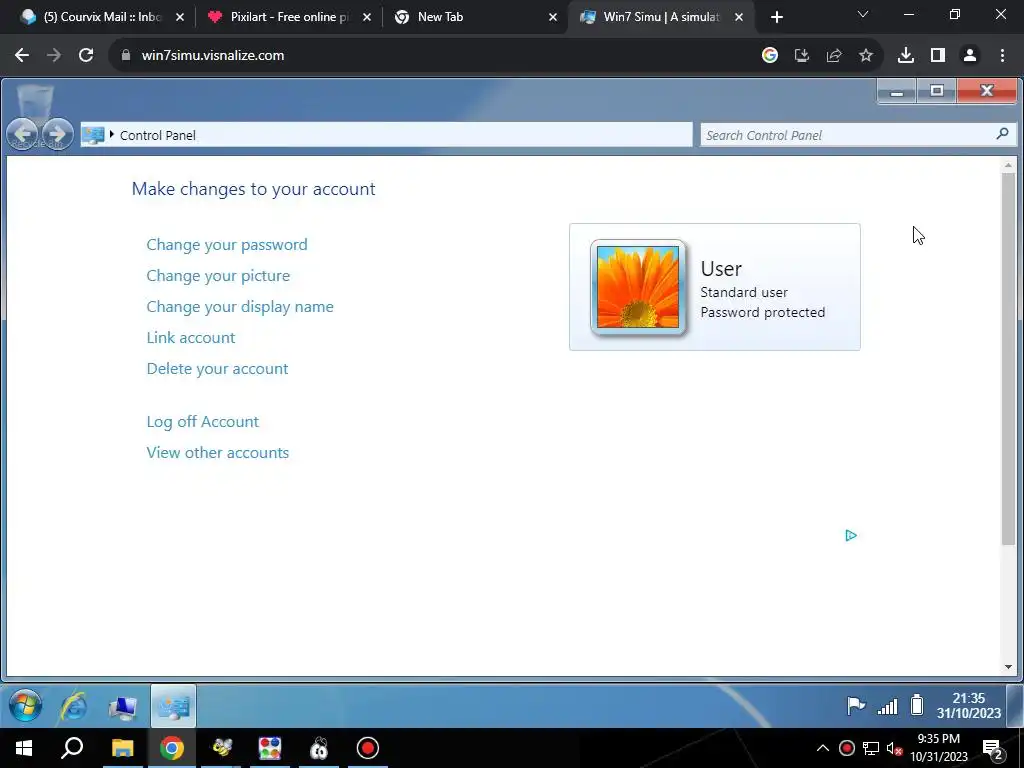This screenshot has height=768, width=1024.
Task: Click Log off Account
Action: (x=202, y=421)
